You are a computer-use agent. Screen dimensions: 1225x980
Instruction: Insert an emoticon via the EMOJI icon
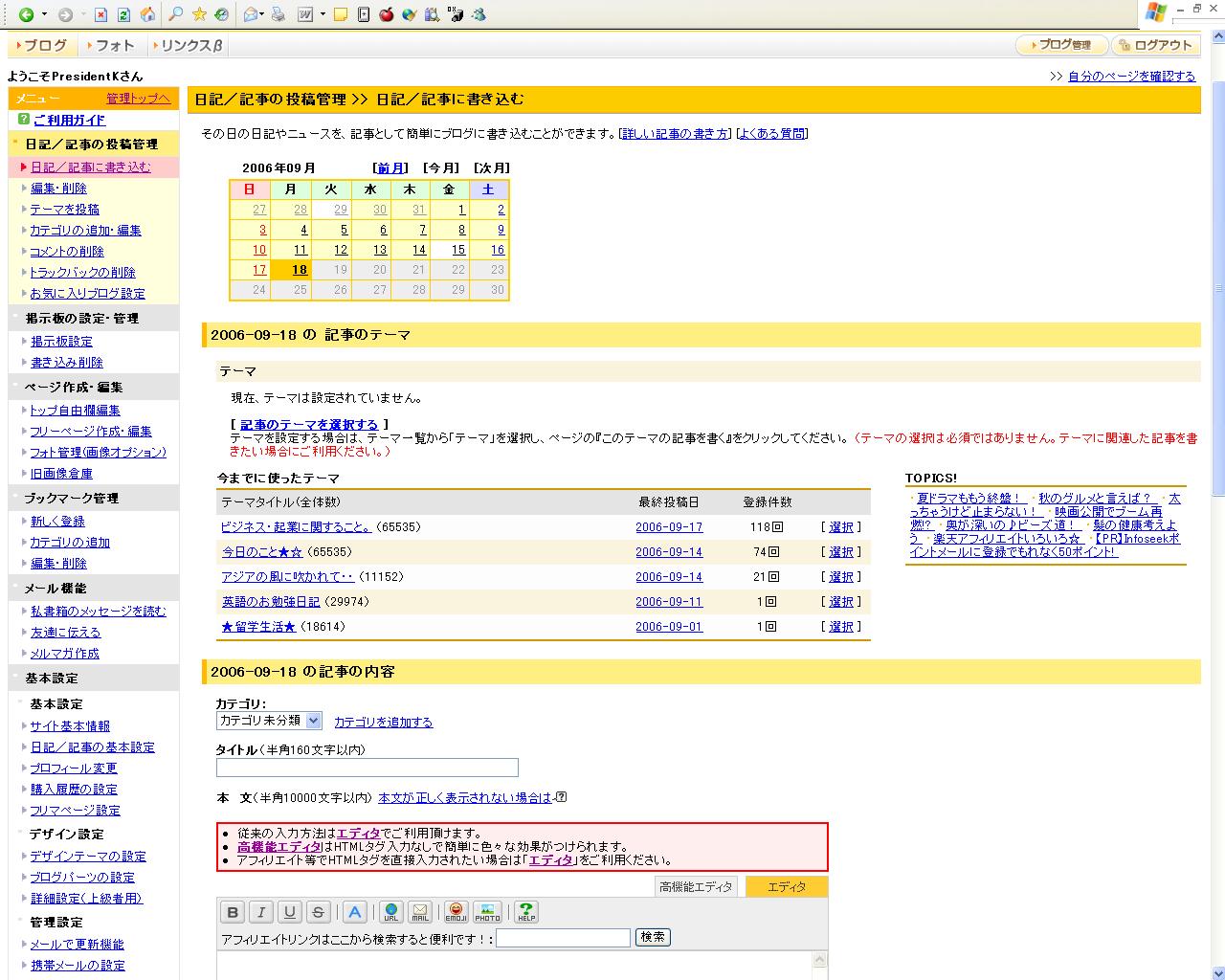point(457,912)
